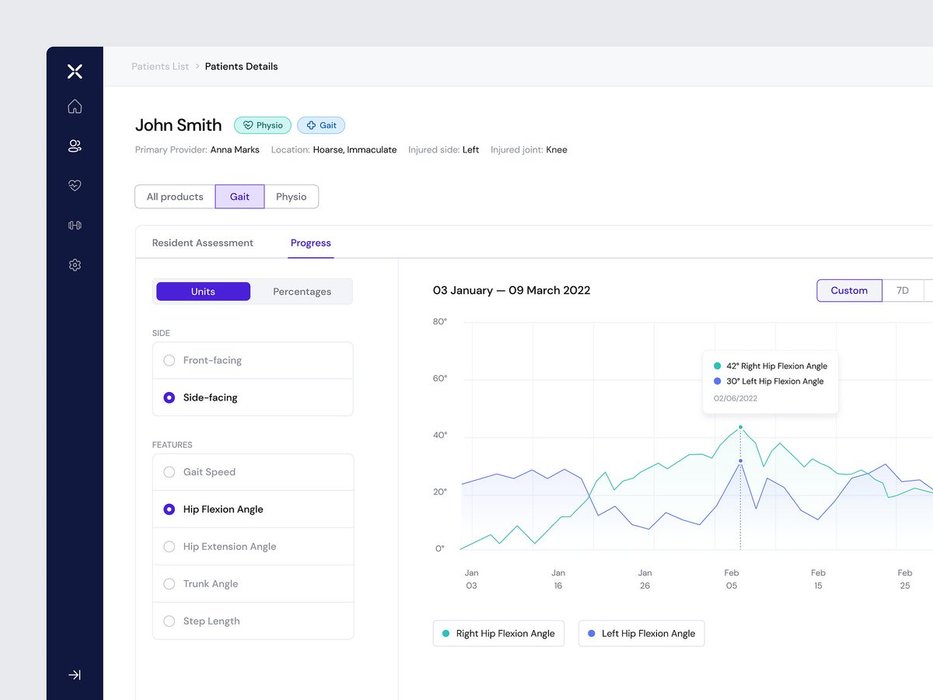Select the Physio product tab
The image size is (933, 700).
point(291,197)
